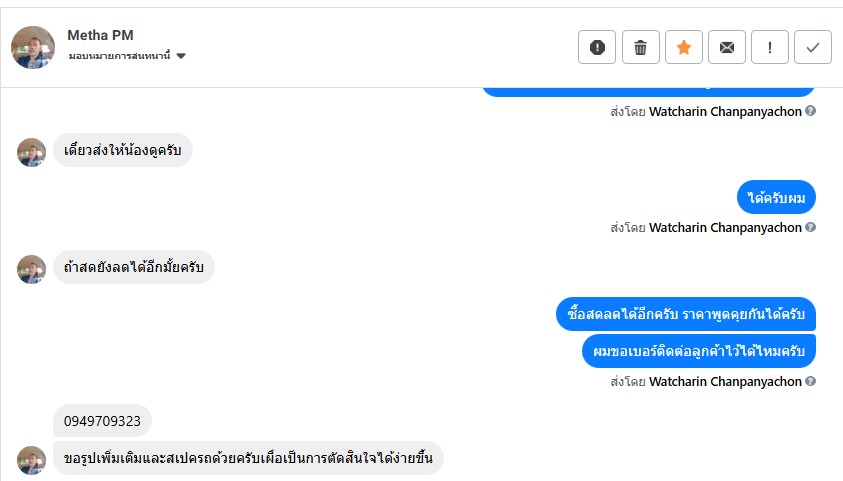Click the "ถ้าสดยังลดได้อีกมั้ยครับ" message bubble
Image resolution: width=843 pixels, height=481 pixels.
133,267
